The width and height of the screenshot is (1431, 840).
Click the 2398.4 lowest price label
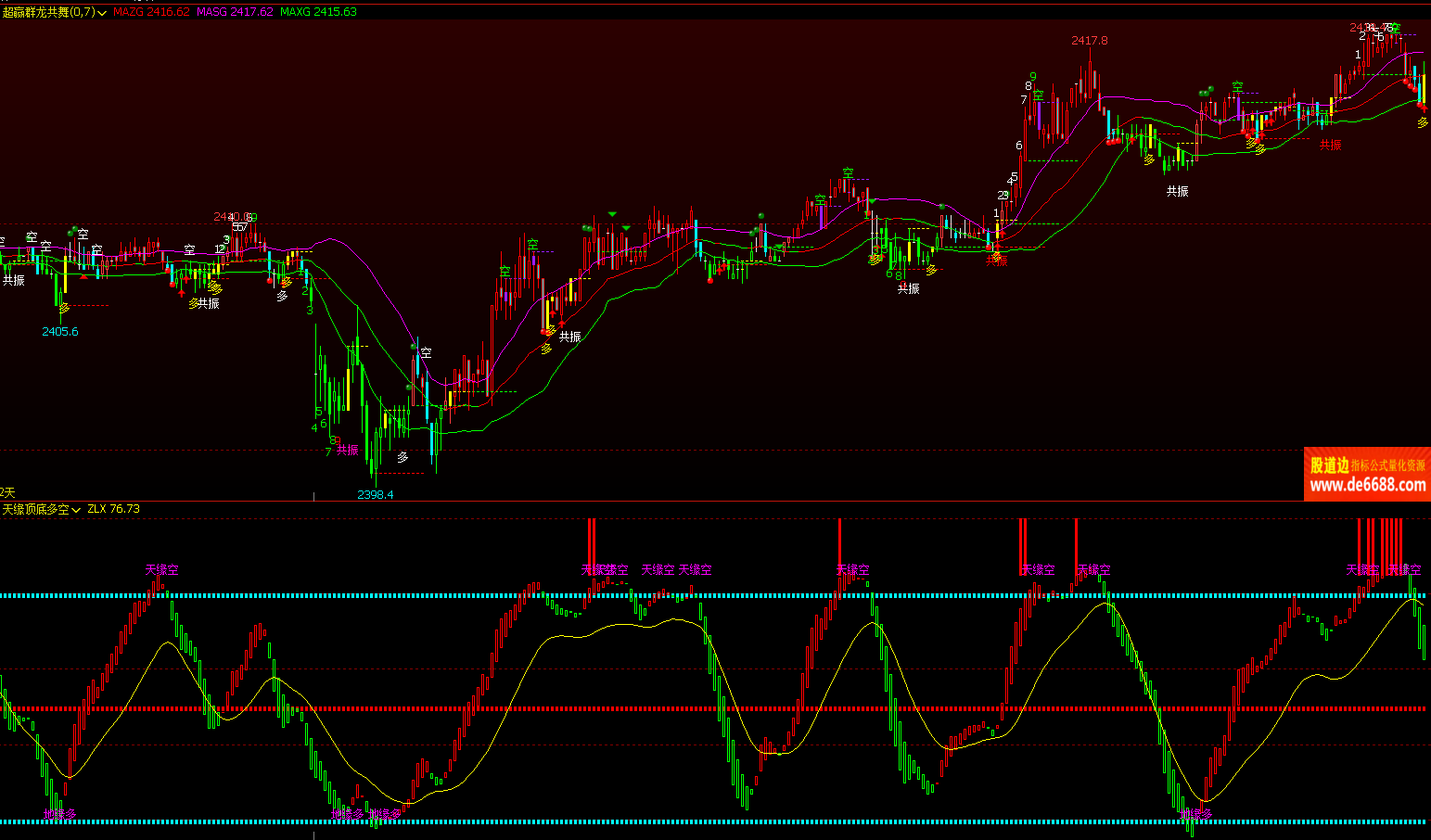pyautogui.click(x=375, y=494)
